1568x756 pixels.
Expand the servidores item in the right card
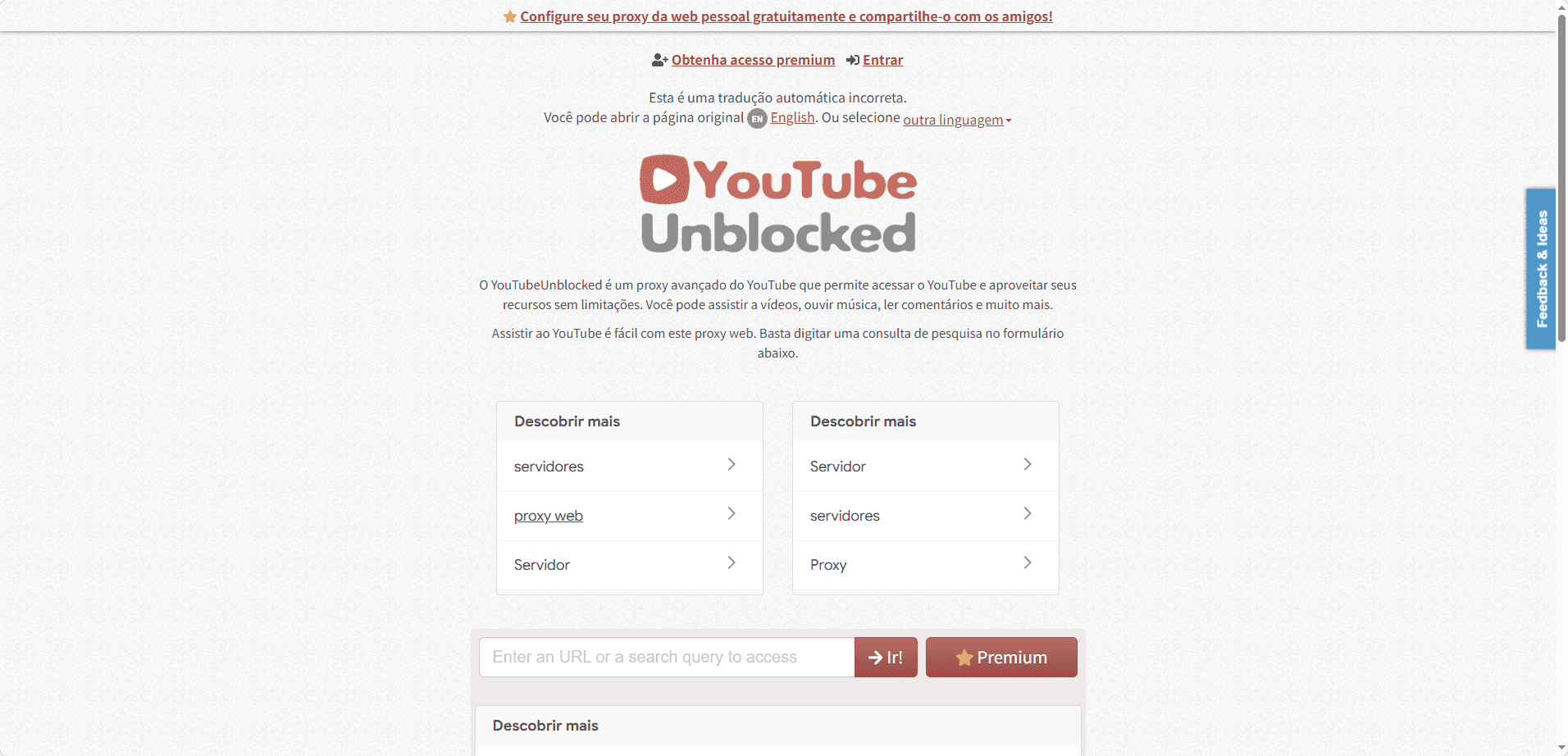coord(926,516)
